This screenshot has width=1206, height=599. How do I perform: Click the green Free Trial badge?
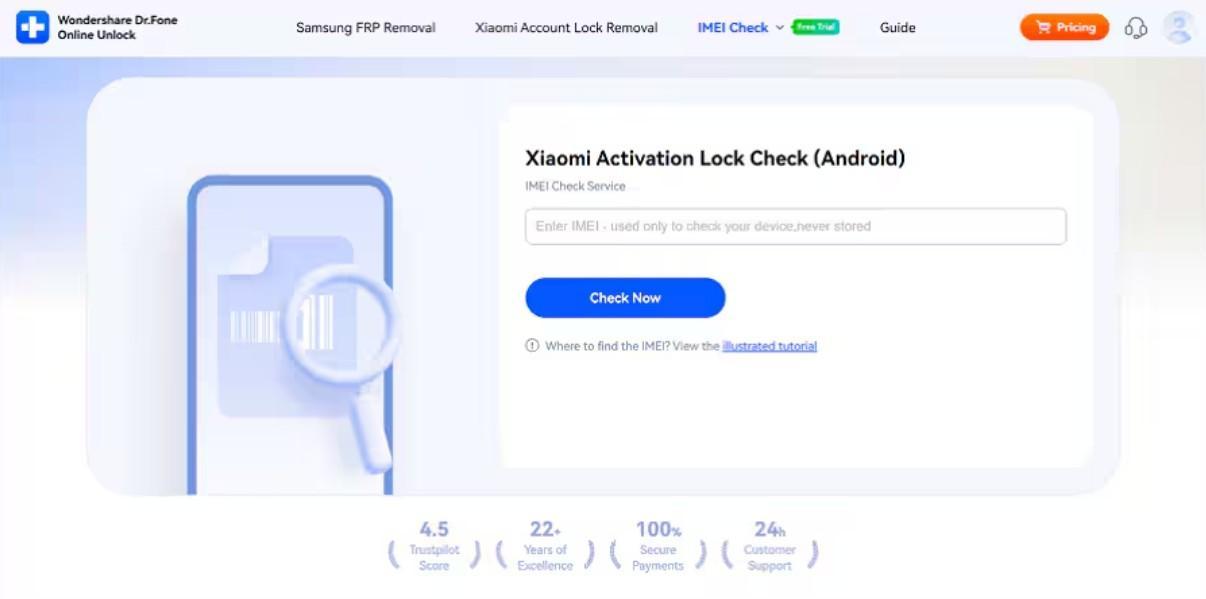[816, 27]
